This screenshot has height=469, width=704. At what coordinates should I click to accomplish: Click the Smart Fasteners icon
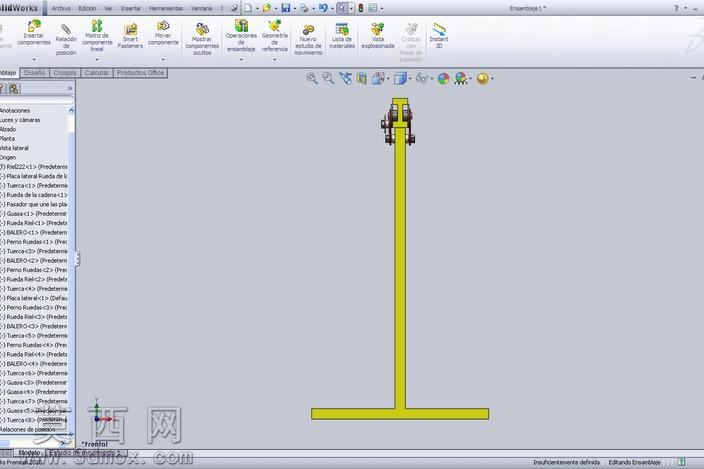tap(130, 36)
